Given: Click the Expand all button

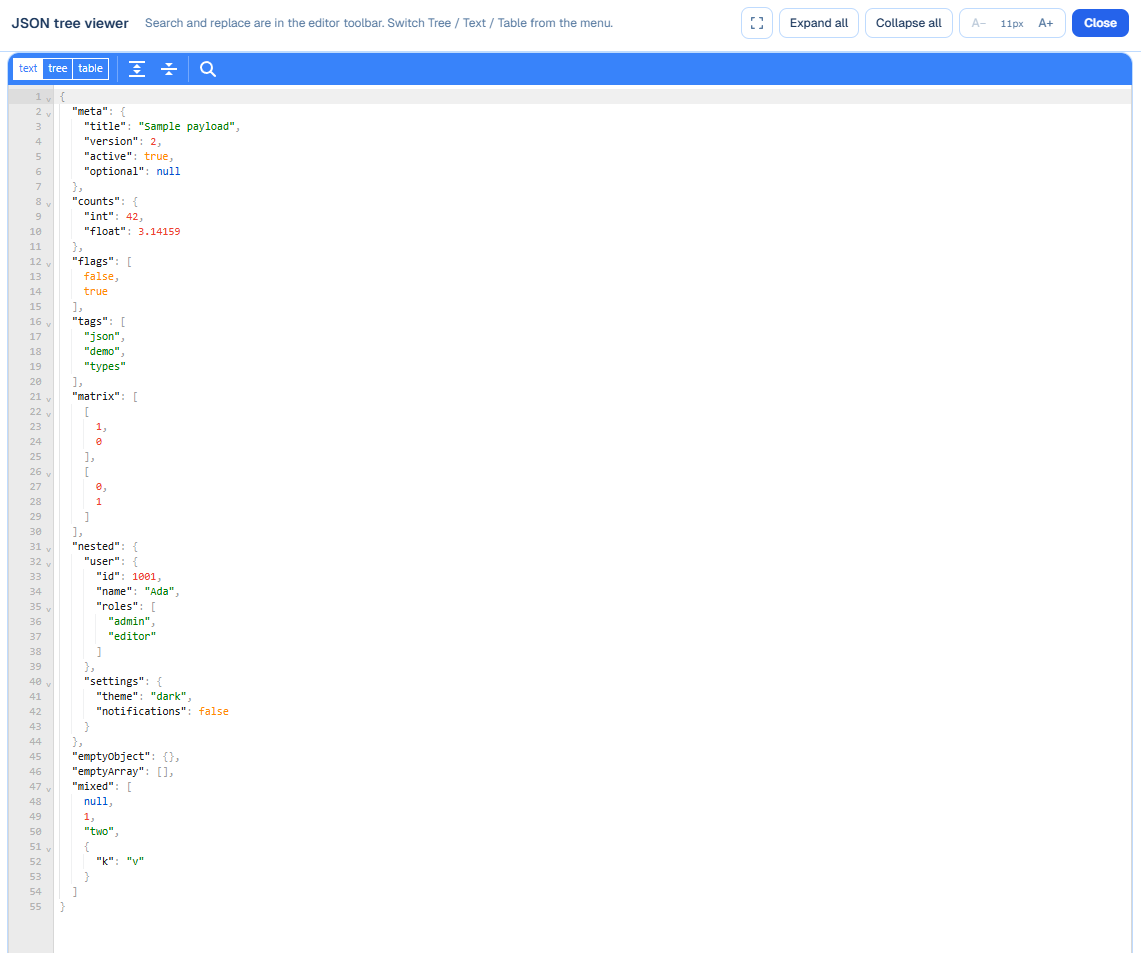Looking at the screenshot, I should (819, 23).
